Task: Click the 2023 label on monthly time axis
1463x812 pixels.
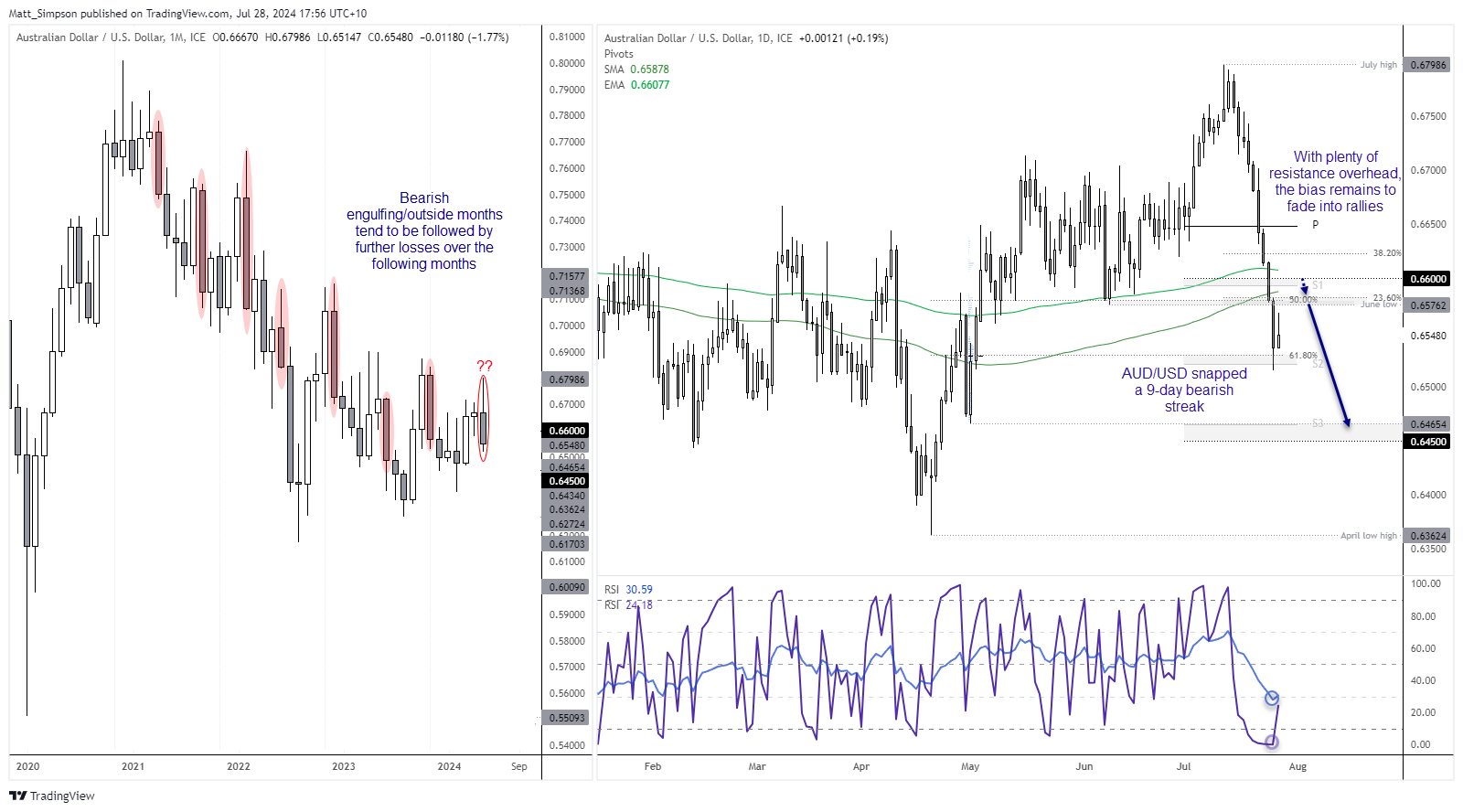Action: point(344,766)
